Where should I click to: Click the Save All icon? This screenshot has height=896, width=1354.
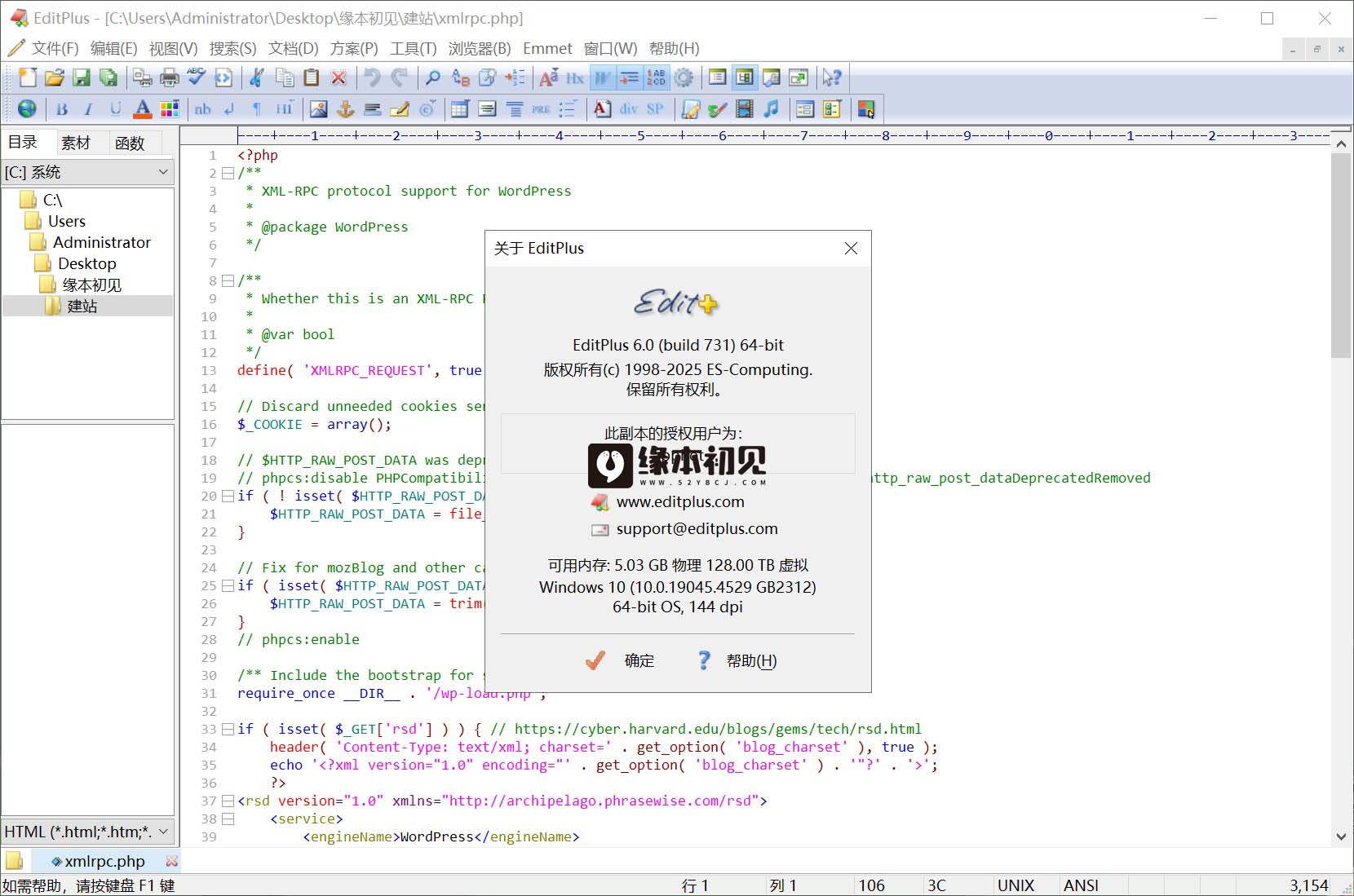[108, 77]
